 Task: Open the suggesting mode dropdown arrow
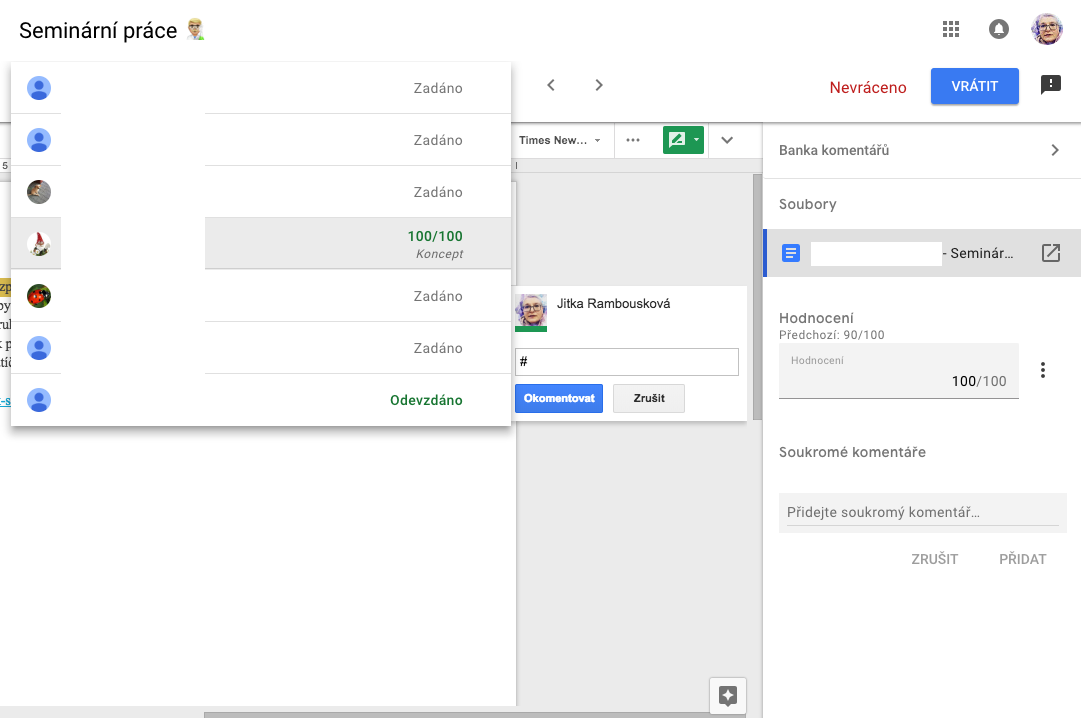696,140
